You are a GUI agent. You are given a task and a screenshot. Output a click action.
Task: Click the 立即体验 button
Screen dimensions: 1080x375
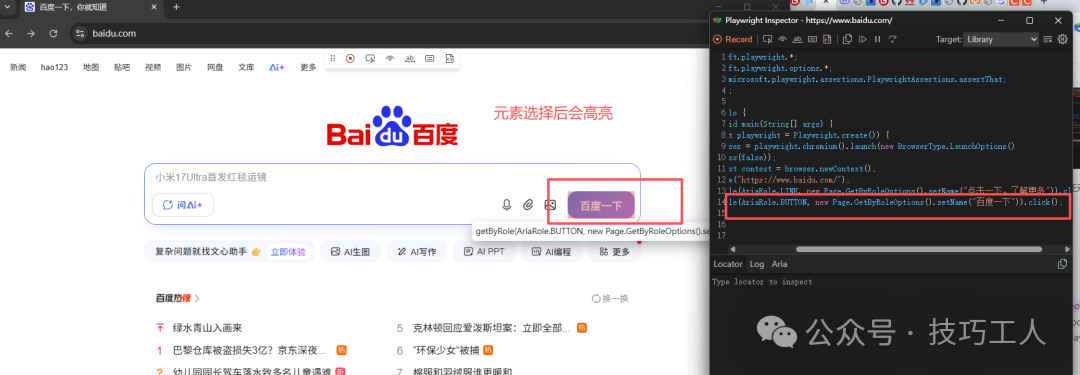click(287, 252)
